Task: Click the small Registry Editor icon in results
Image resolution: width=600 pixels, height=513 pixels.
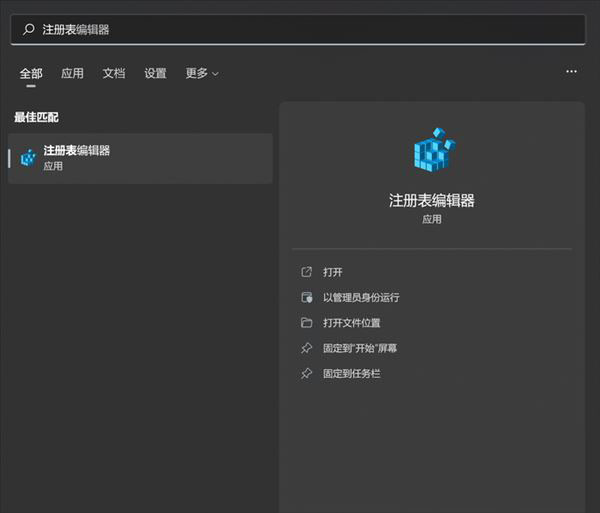Action: pyautogui.click(x=28, y=158)
